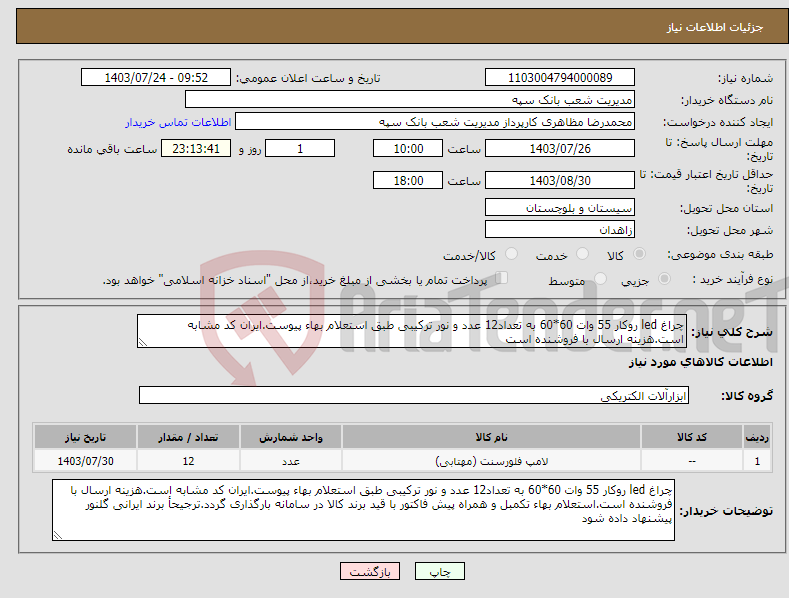Select the کالا radio button
789x598 pixels.
(640, 254)
